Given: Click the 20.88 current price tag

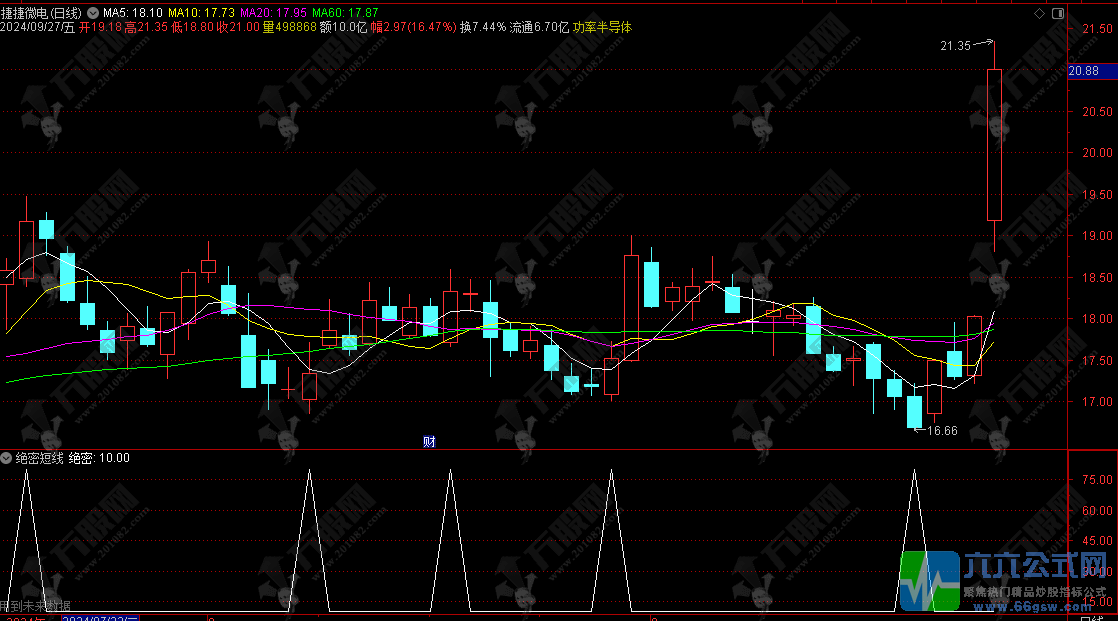Looking at the screenshot, I should coord(1084,71).
